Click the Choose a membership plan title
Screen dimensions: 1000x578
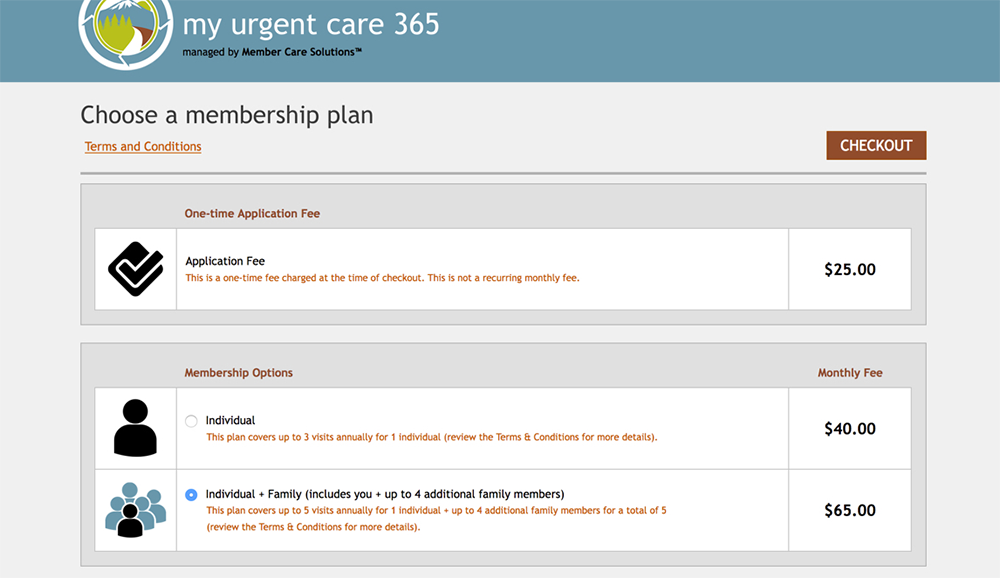coord(227,115)
